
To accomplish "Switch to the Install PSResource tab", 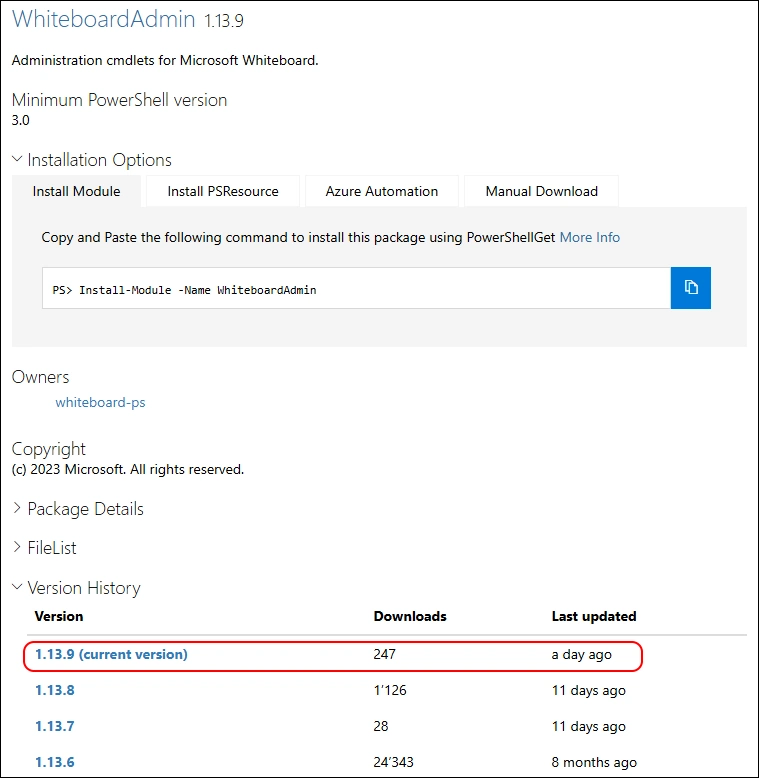I will click(x=222, y=191).
